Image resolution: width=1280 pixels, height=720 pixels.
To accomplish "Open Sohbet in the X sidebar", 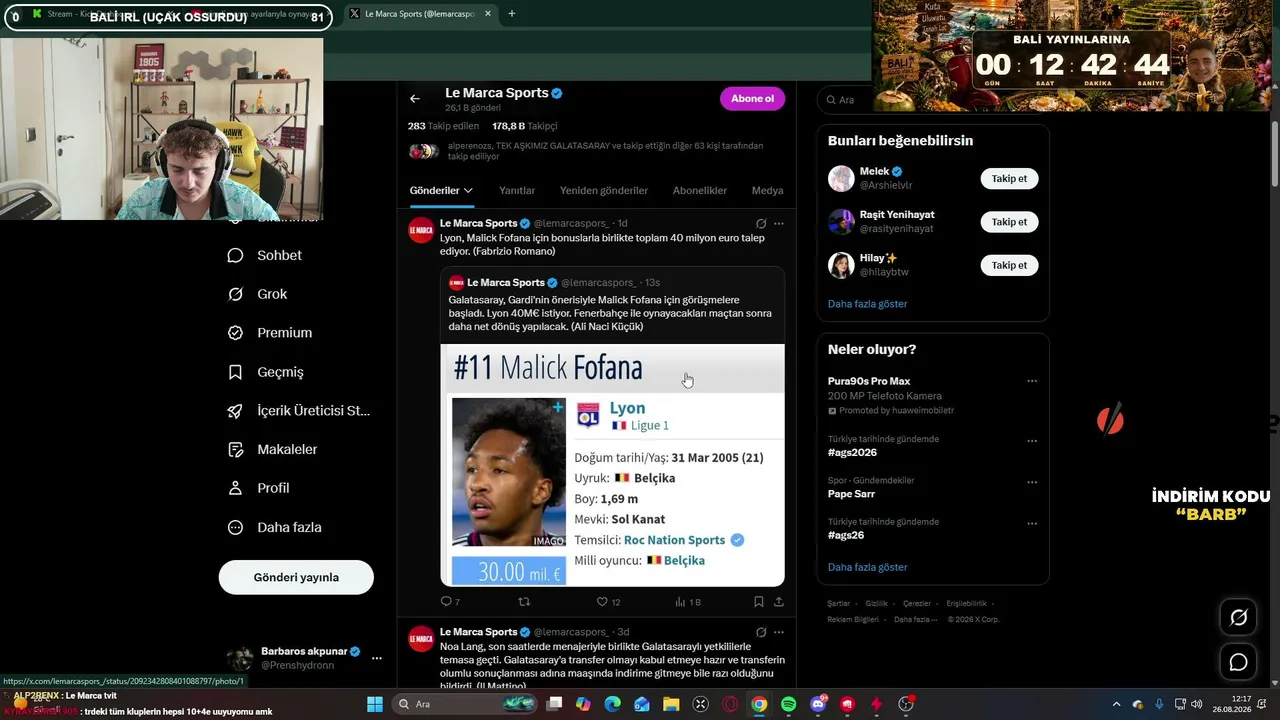I will (266, 255).
